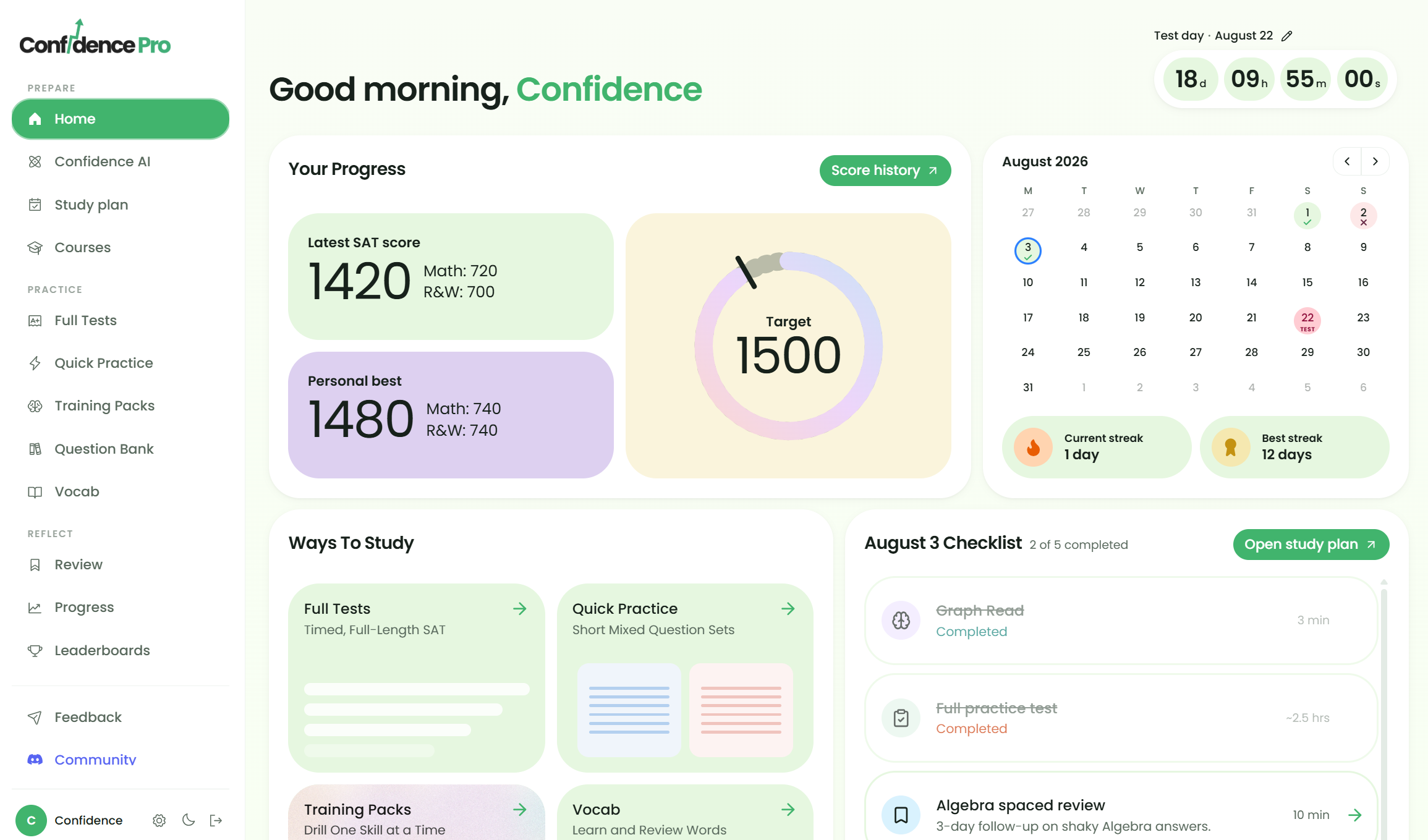Open Study plan in the sidebar
The height and width of the screenshot is (840, 1428).
[x=121, y=205]
